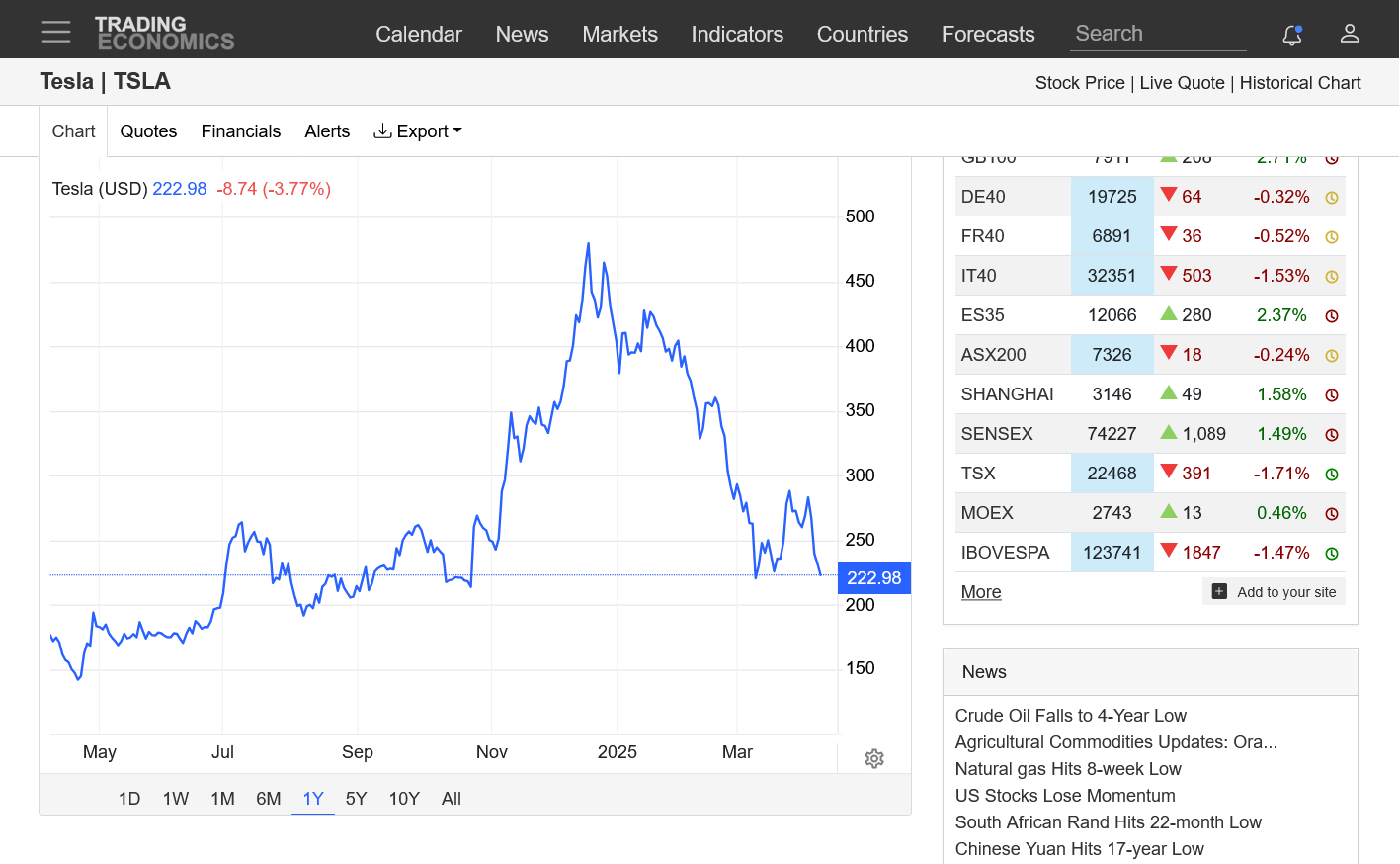Viewport: 1400px width, 864px height.
Task: Expand the Export dropdown
Action: 418,131
